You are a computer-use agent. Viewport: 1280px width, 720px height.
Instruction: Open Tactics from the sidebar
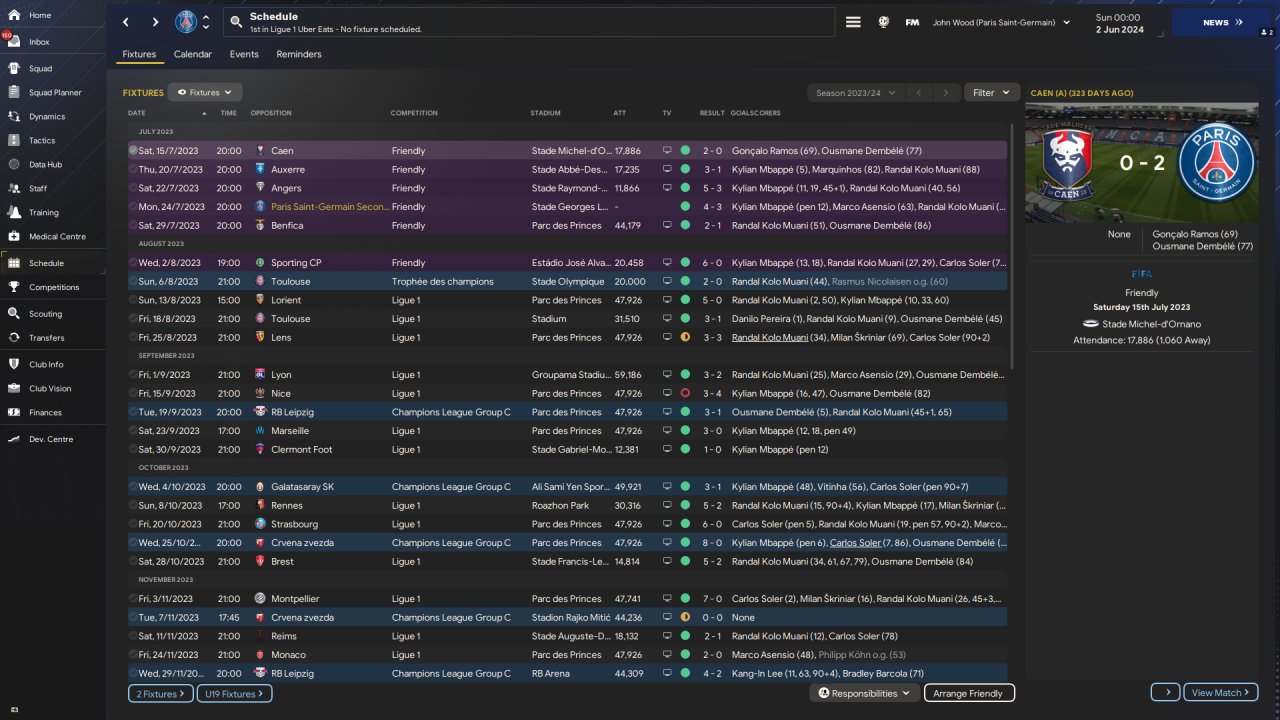pos(42,141)
